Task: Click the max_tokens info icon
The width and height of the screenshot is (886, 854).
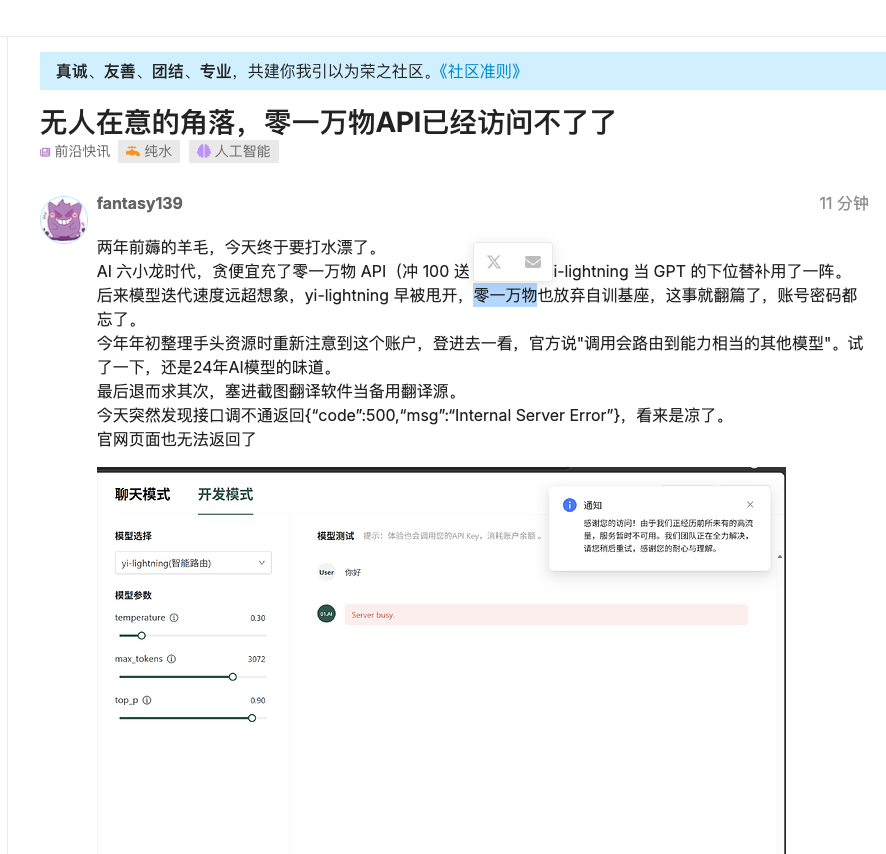Action: tap(172, 659)
